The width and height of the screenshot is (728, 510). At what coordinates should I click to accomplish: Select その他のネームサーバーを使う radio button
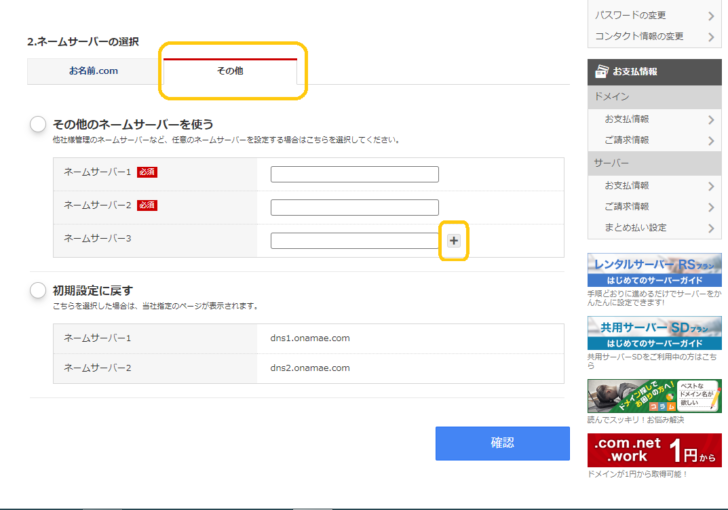(38, 124)
